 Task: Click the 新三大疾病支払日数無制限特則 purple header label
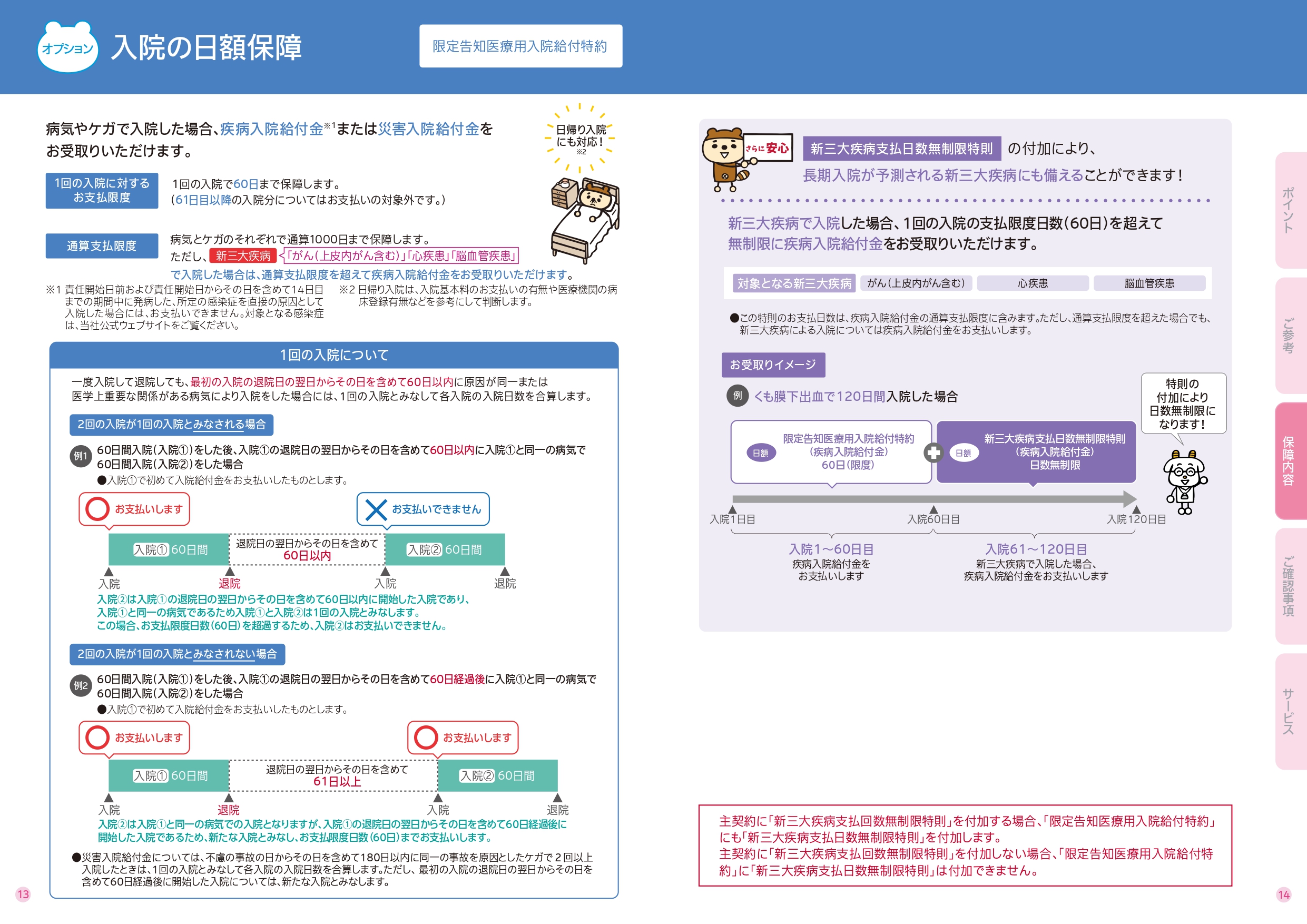pyautogui.click(x=901, y=149)
